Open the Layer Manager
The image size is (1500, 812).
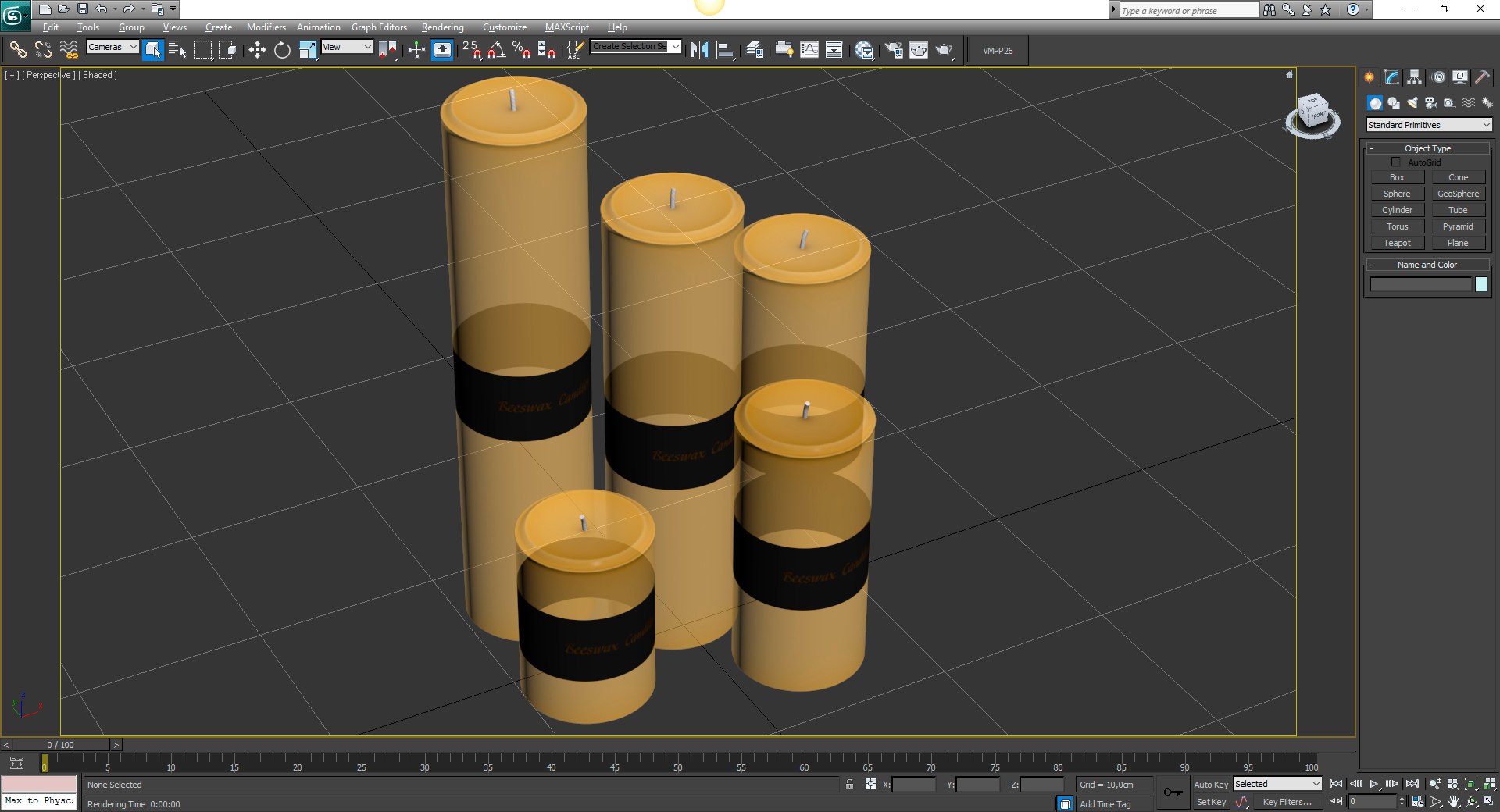[755, 50]
